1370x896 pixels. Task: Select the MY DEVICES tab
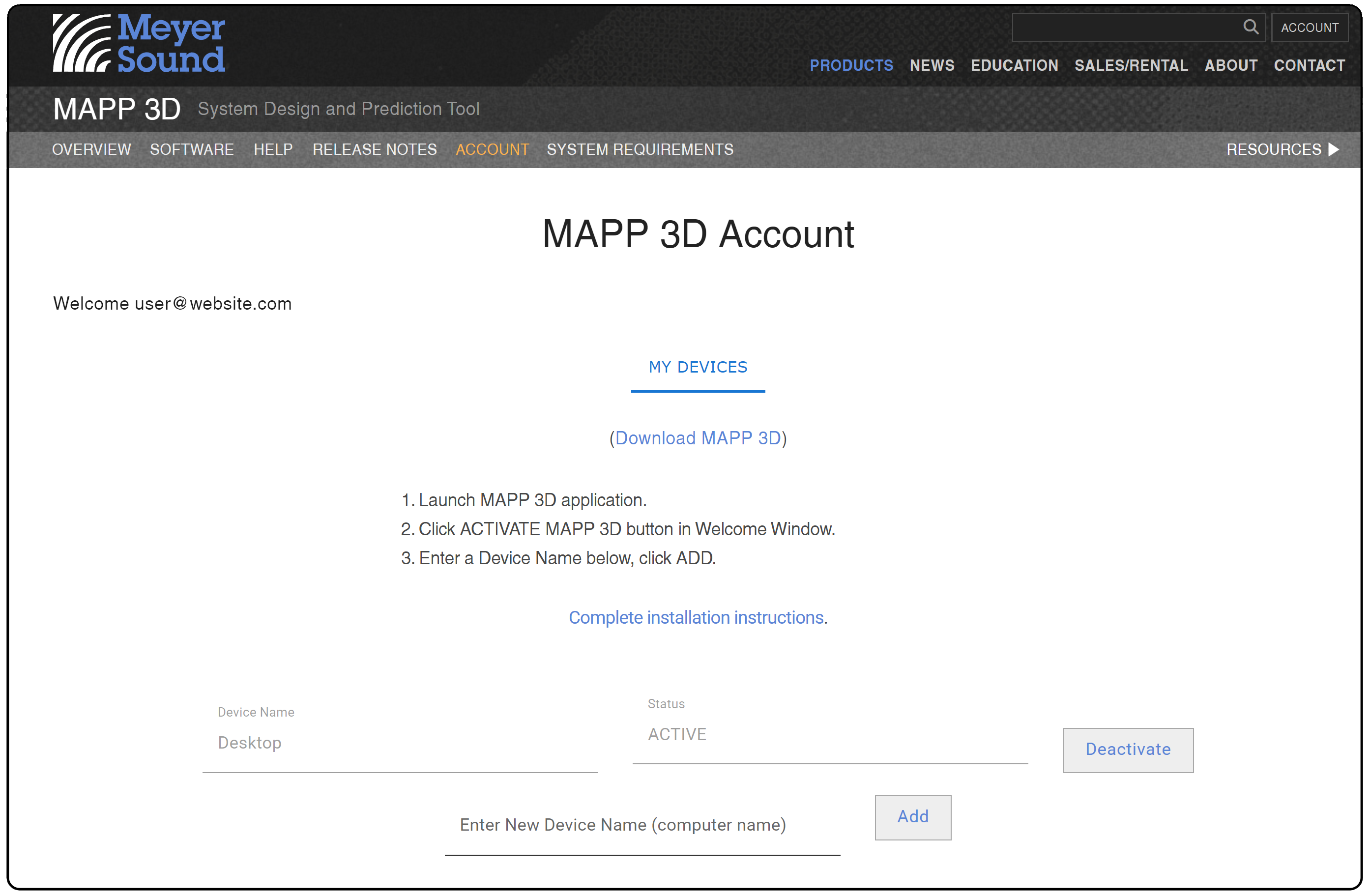(698, 368)
